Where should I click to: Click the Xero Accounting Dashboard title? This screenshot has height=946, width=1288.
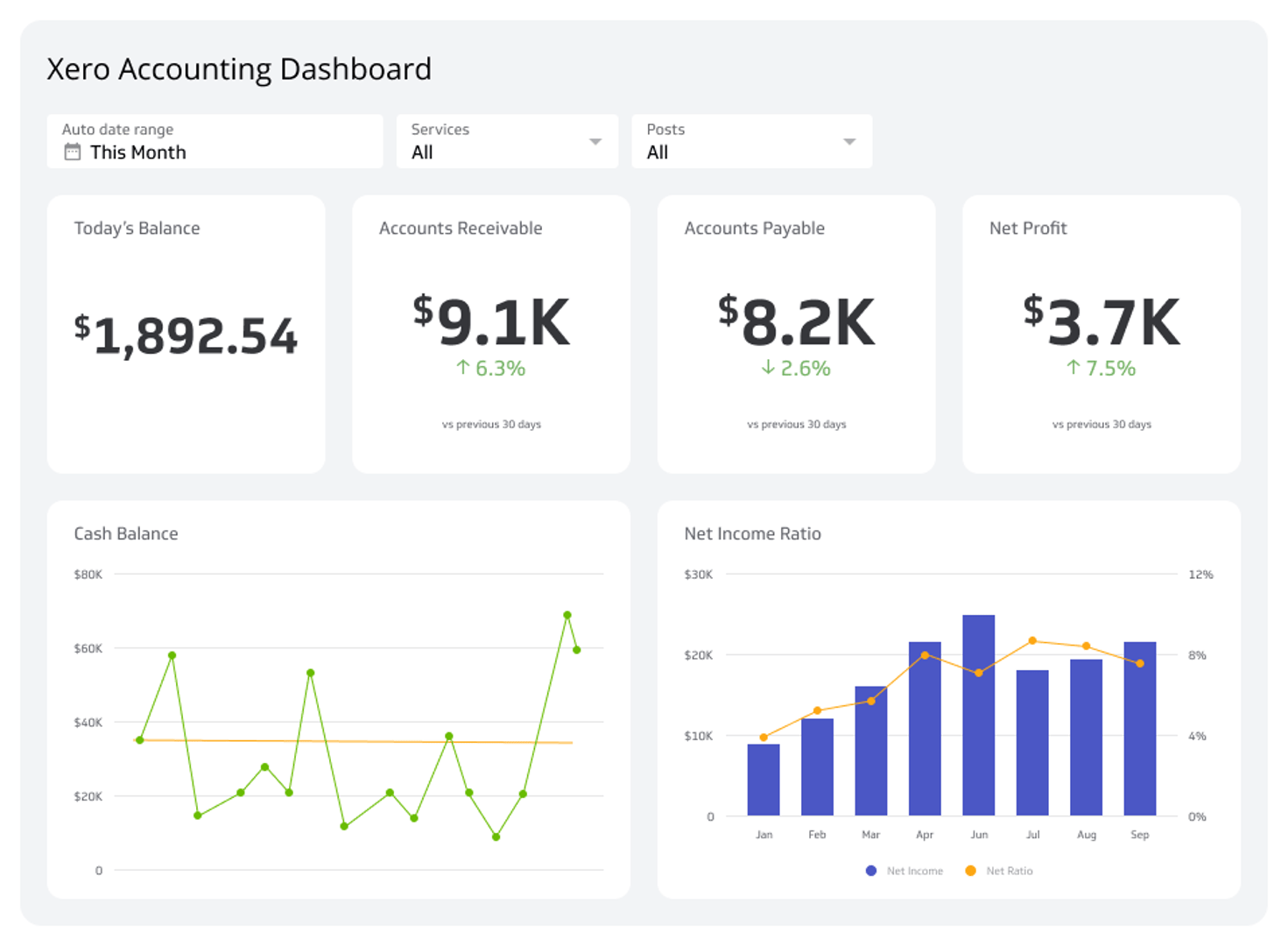pyautogui.click(x=239, y=69)
